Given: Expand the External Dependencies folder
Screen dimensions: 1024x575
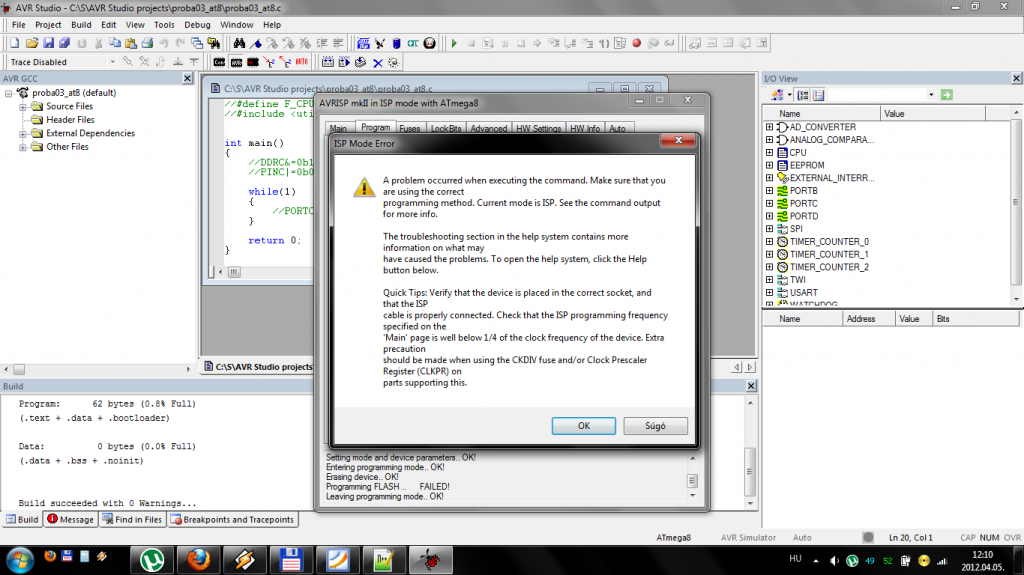Looking at the screenshot, I should coord(23,133).
